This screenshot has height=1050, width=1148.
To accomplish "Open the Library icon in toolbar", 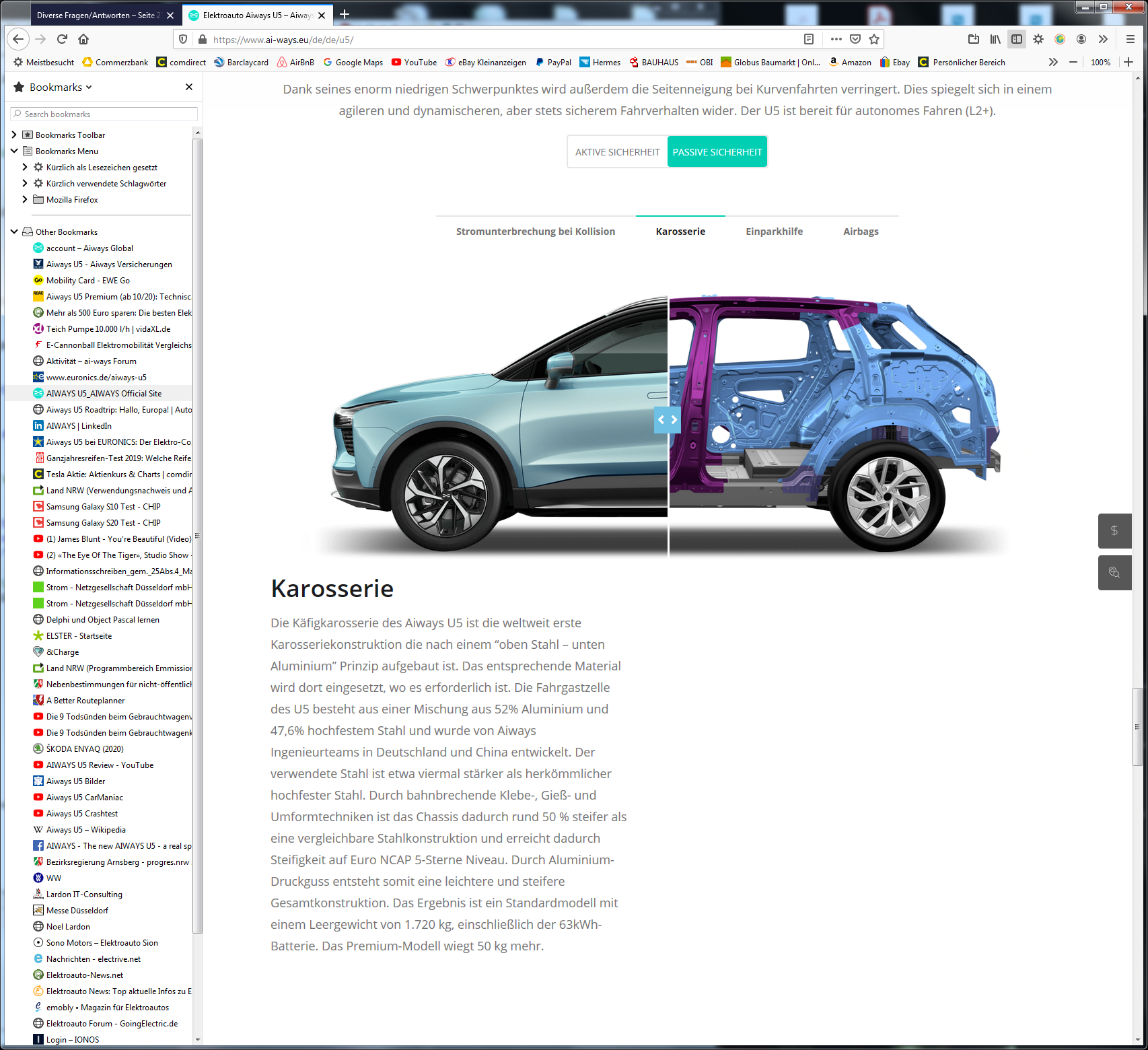I will pos(995,39).
